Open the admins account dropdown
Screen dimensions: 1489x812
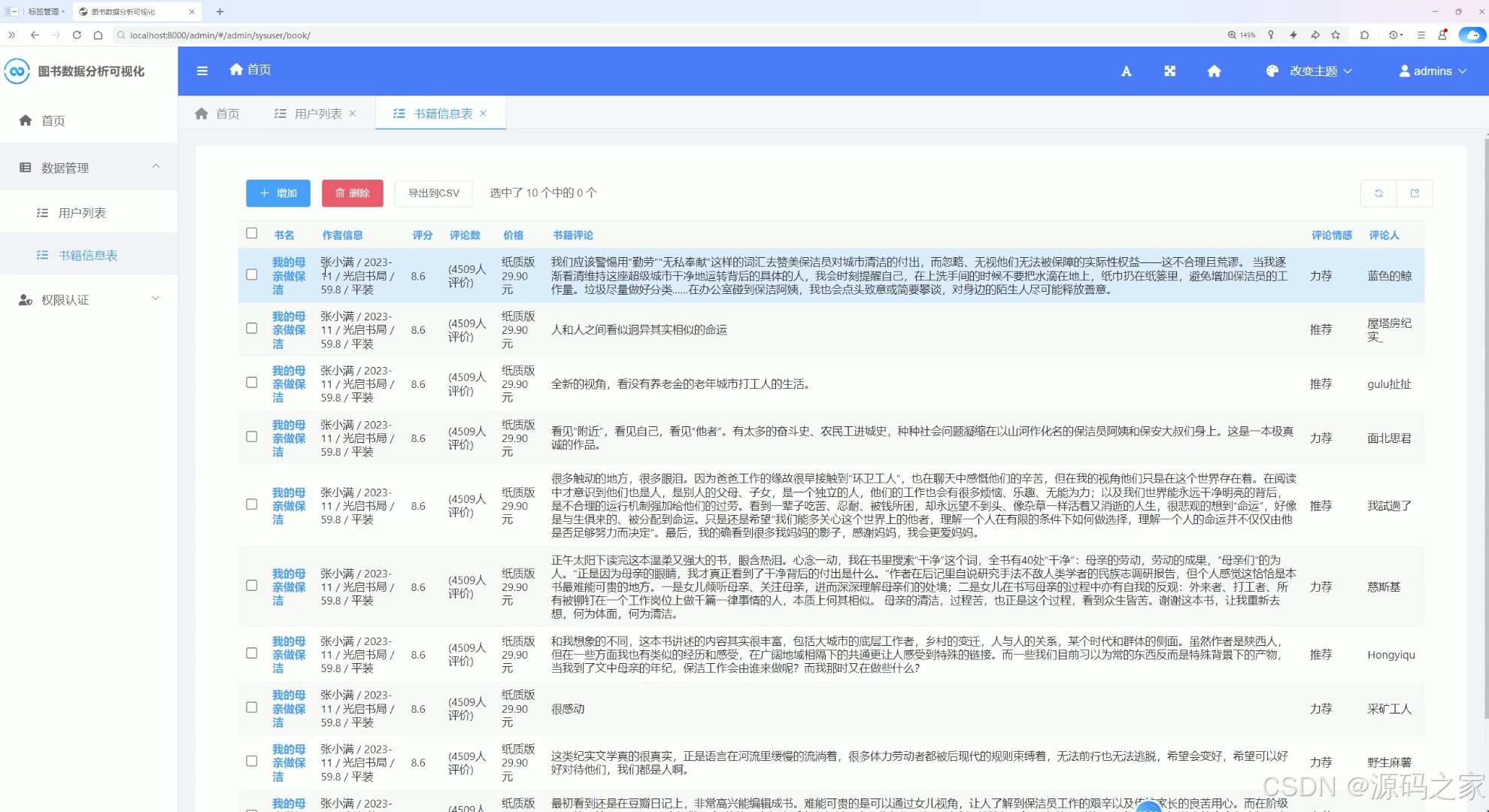point(1432,71)
